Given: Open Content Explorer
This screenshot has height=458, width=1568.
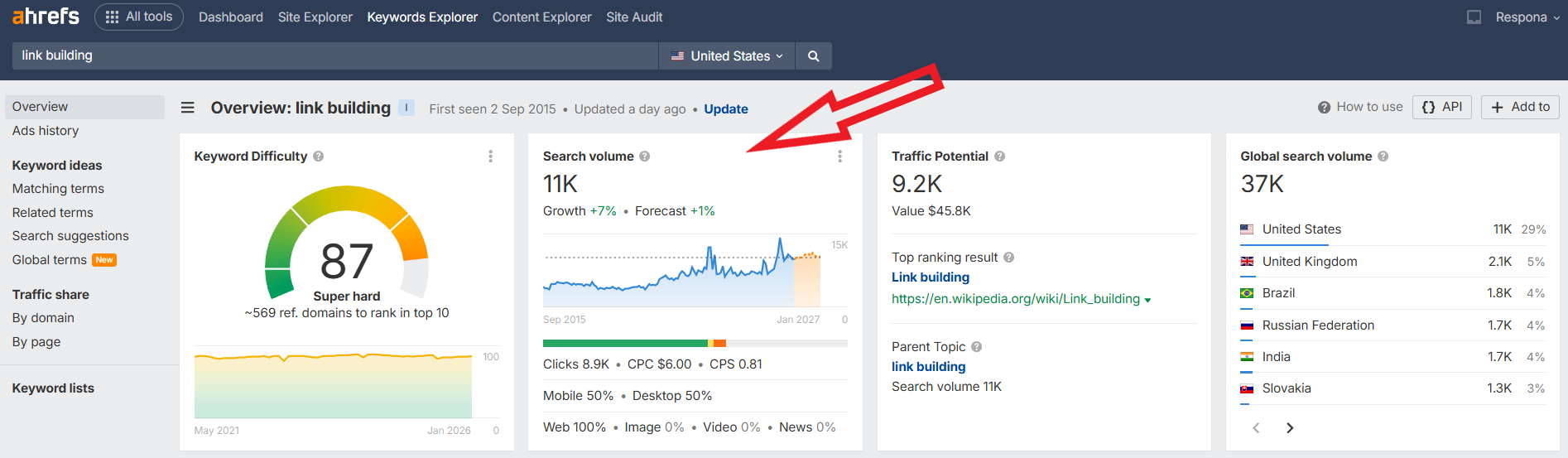Looking at the screenshot, I should (x=542, y=17).
